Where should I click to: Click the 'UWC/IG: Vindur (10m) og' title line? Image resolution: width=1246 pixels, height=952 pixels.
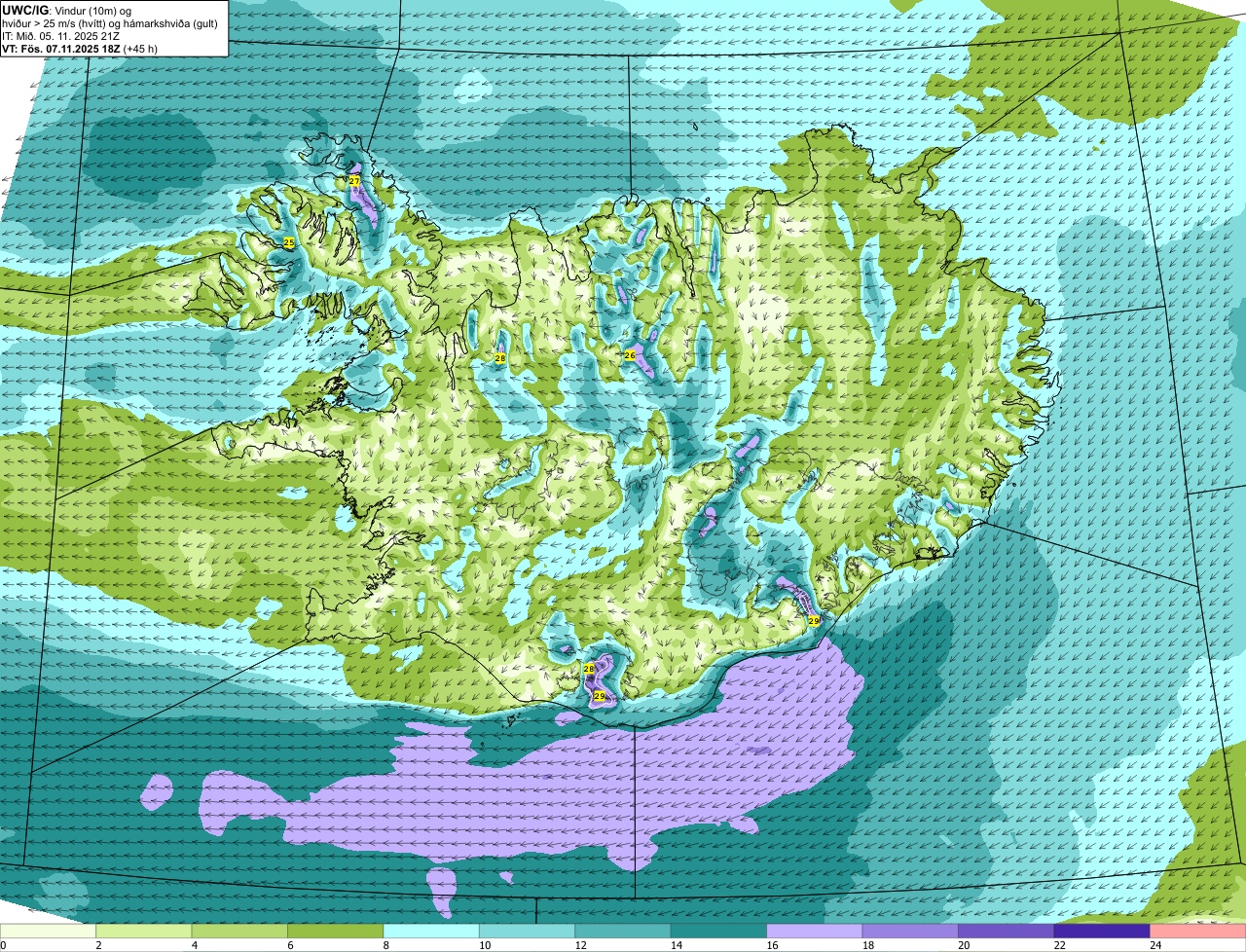(x=67, y=10)
